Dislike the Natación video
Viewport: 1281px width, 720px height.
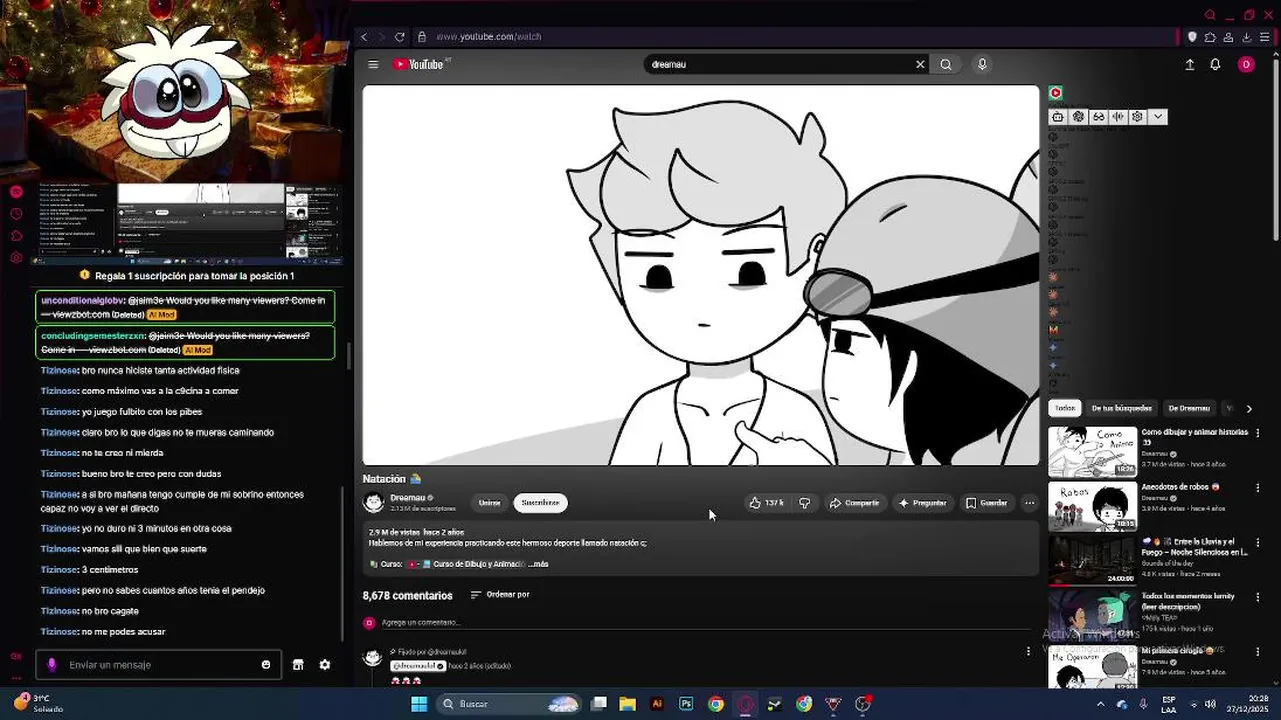pyautogui.click(x=804, y=503)
